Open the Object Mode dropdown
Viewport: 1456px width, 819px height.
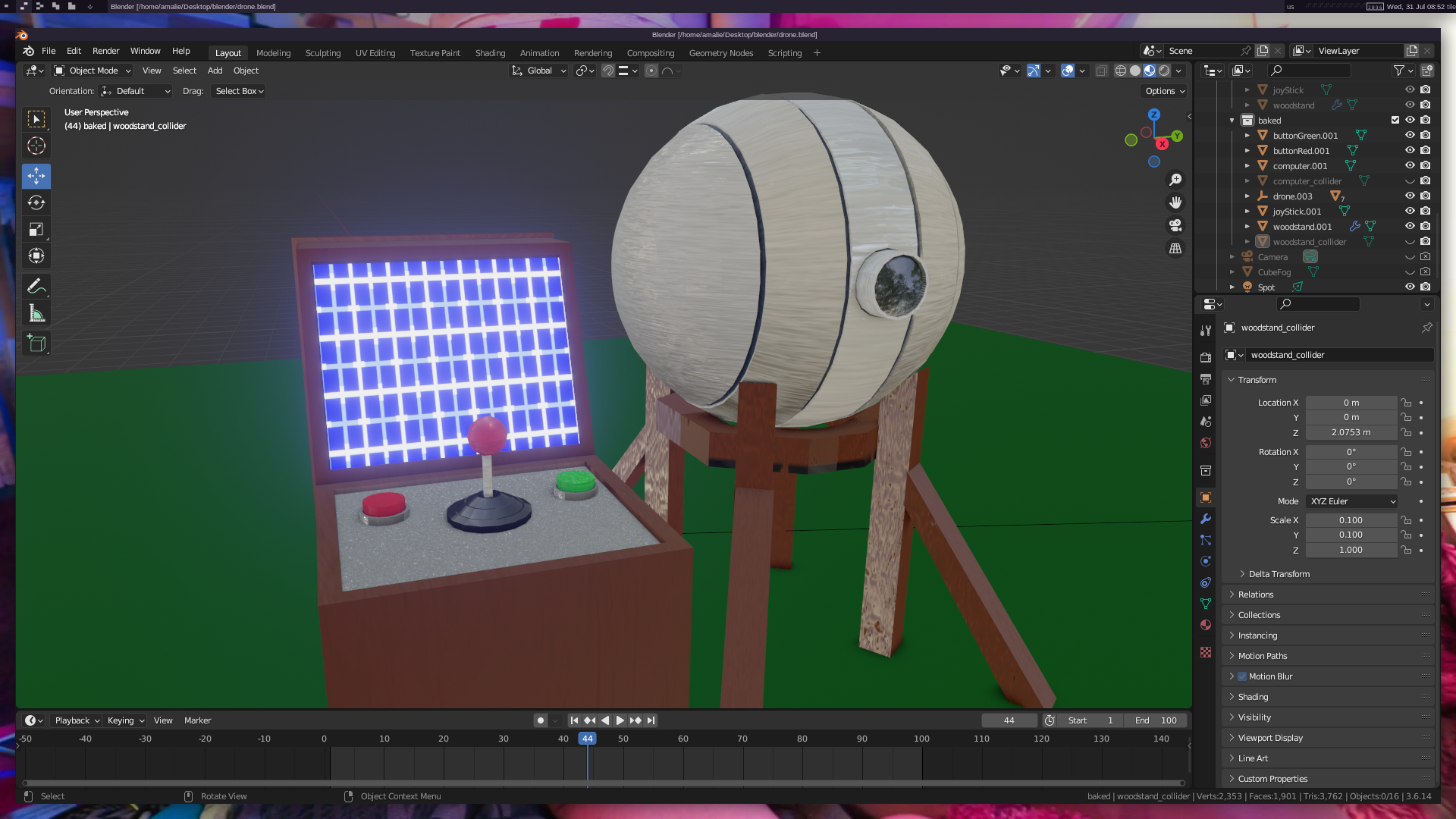point(93,71)
